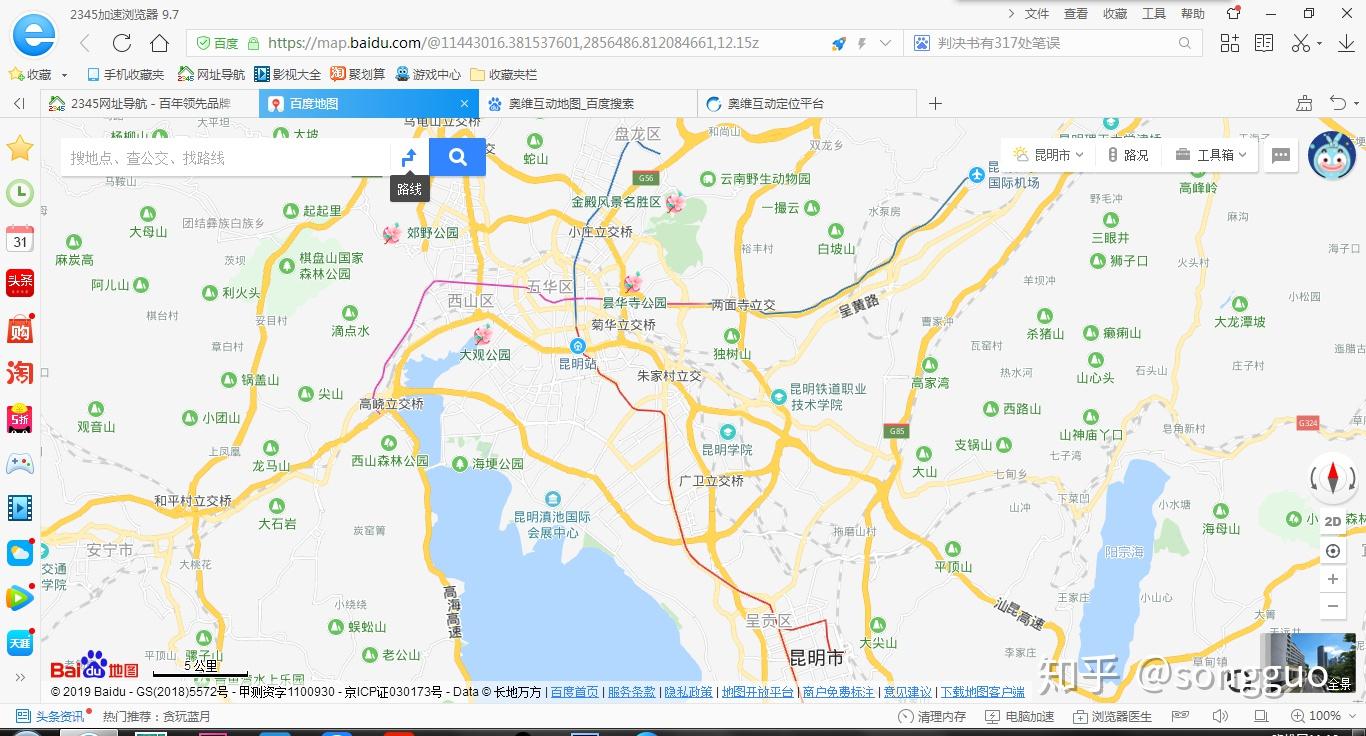Toggle the 路况 traffic layer
The height and width of the screenshot is (736, 1366).
[1128, 155]
